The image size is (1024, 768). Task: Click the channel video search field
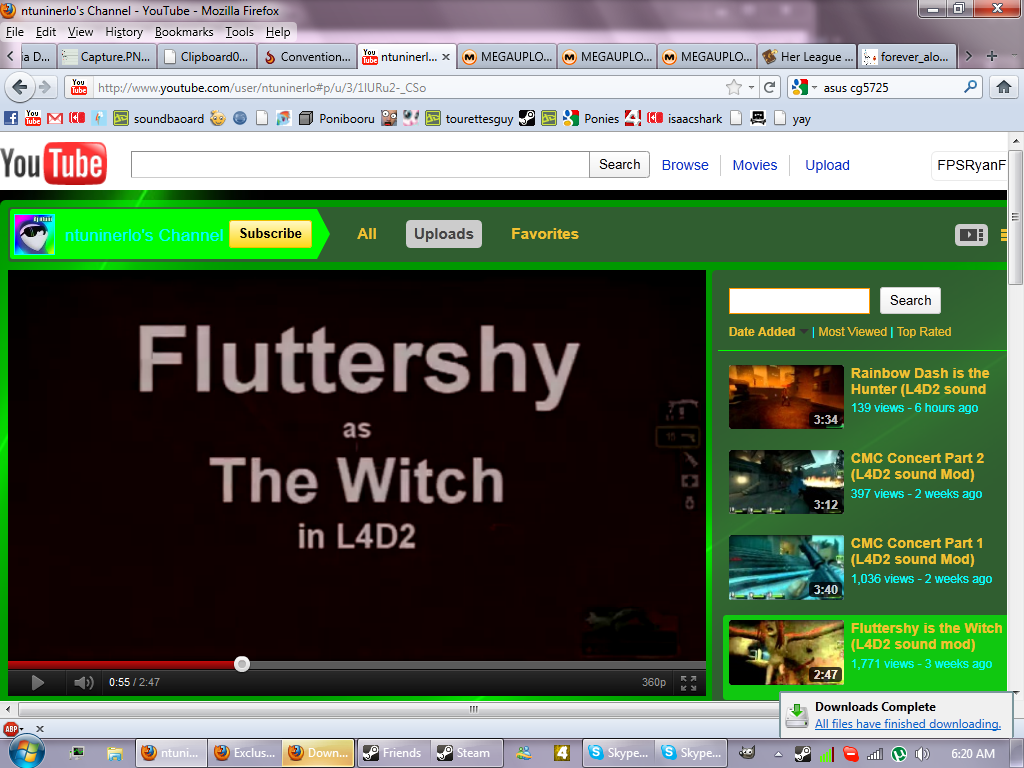tap(799, 301)
